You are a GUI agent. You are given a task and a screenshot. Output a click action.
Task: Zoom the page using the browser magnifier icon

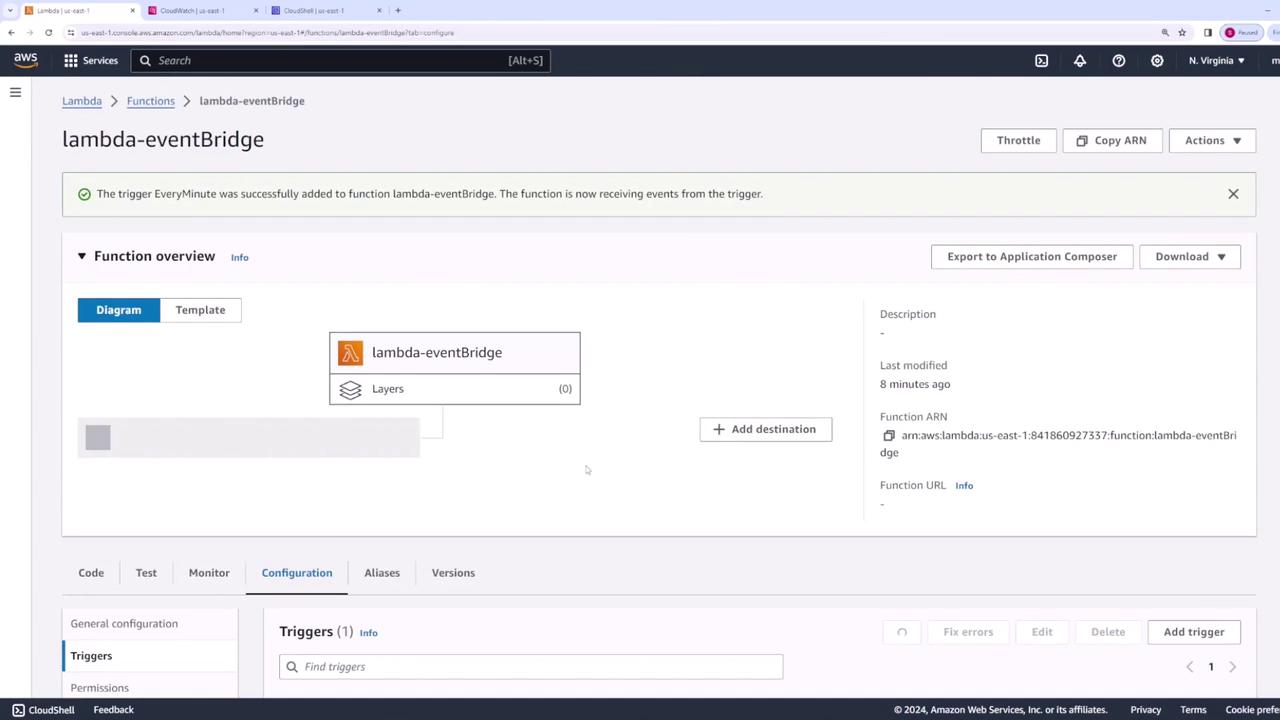(1165, 32)
